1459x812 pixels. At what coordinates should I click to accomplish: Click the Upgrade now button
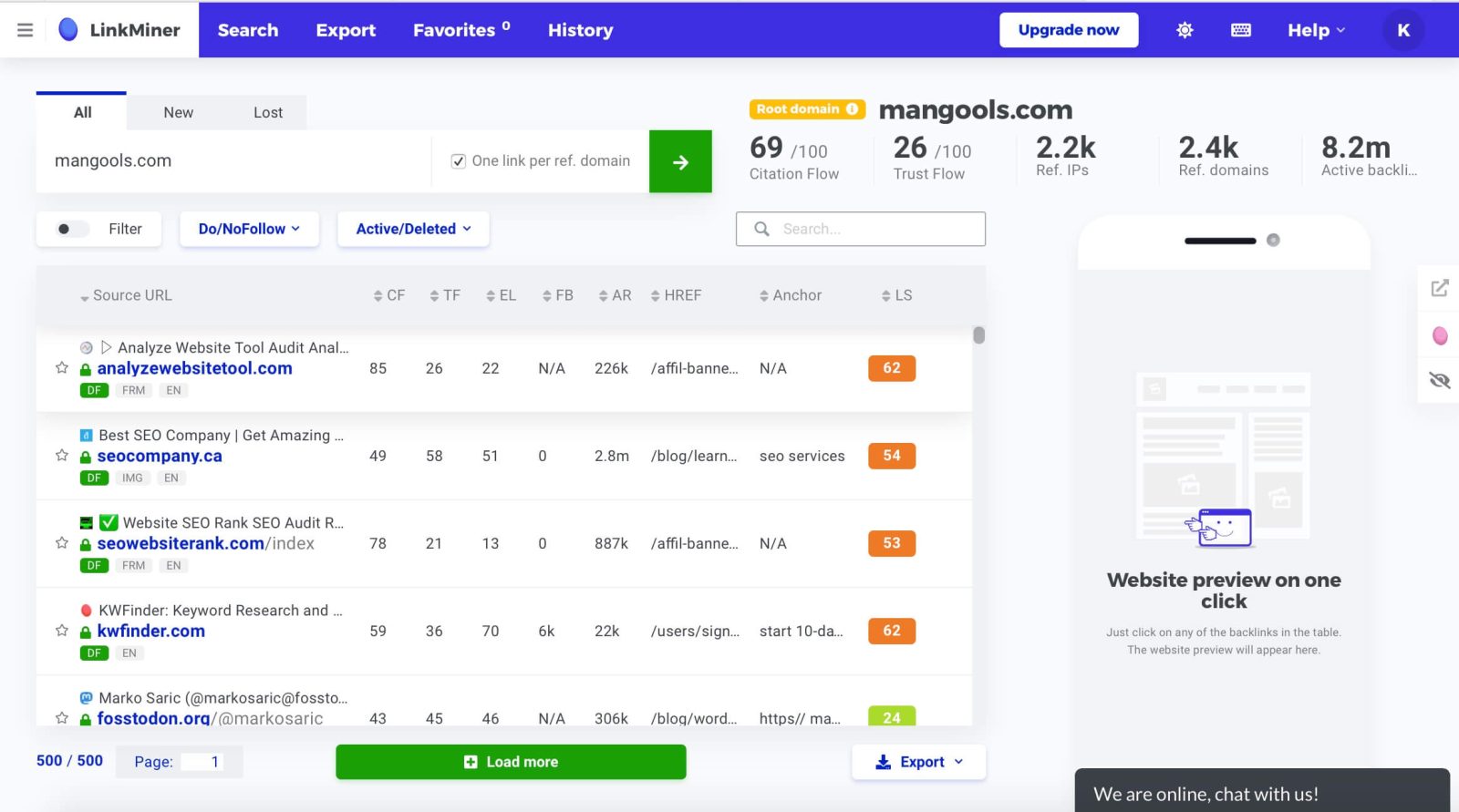point(1069,30)
